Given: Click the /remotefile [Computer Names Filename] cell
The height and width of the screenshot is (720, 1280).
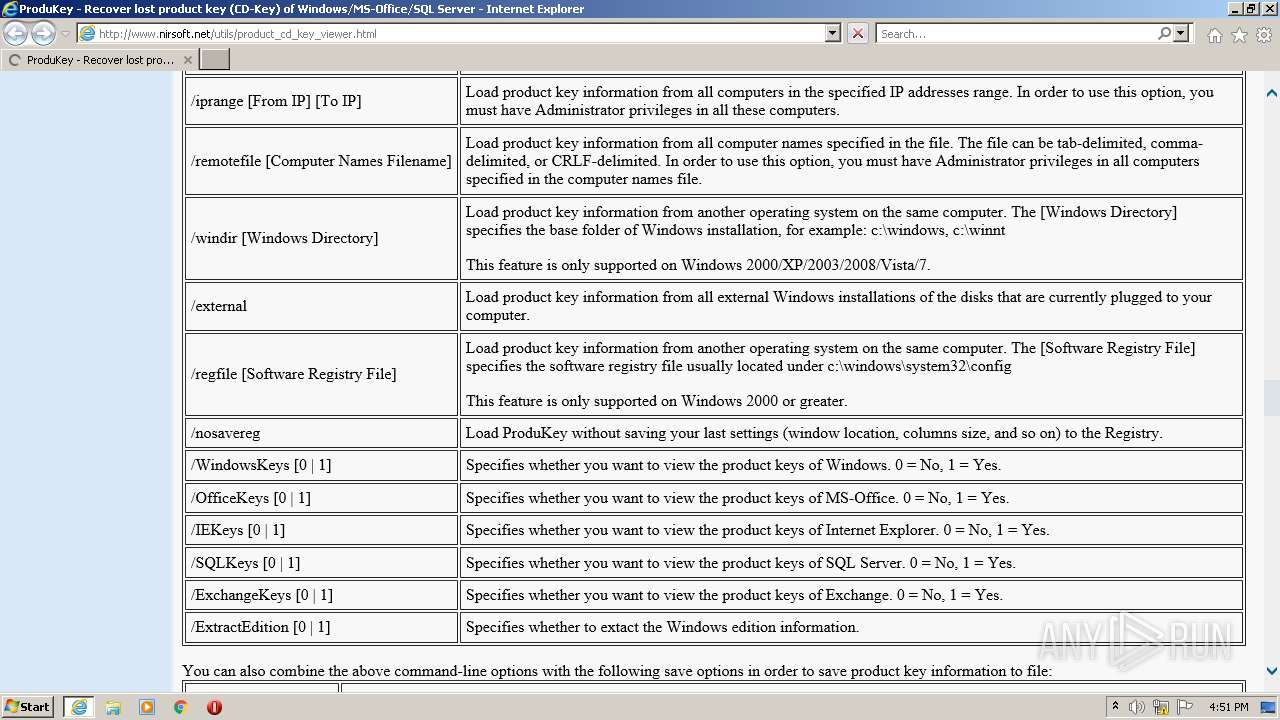Looking at the screenshot, I should click(x=321, y=161).
